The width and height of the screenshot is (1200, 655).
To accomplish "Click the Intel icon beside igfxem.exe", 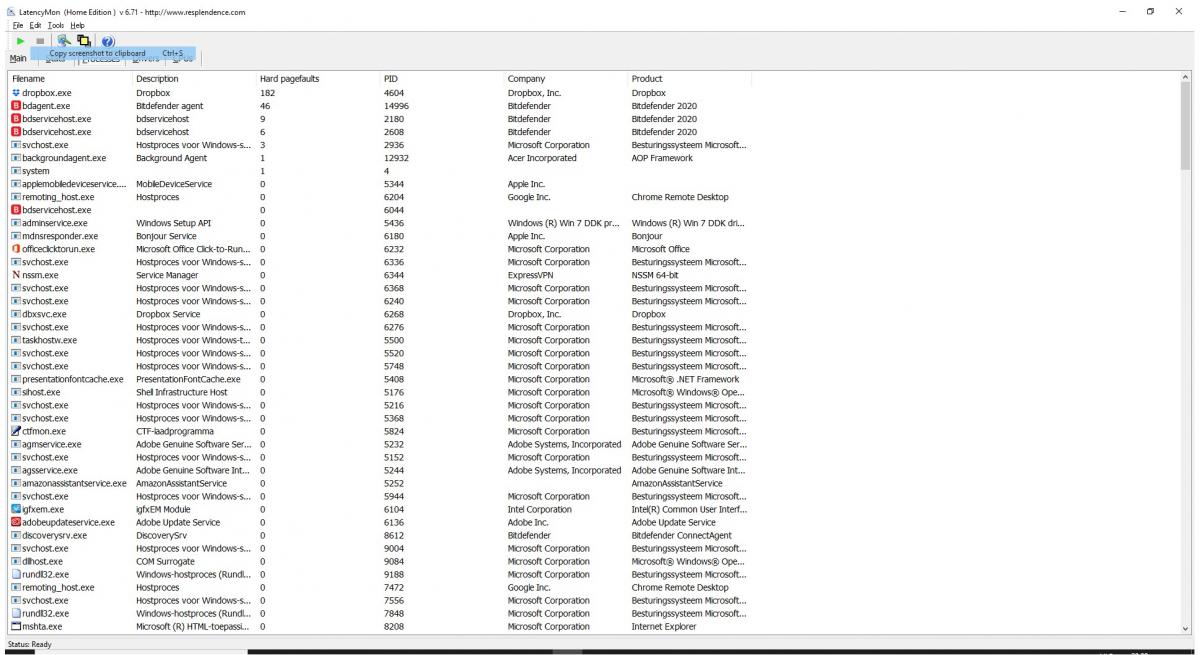I will point(16,509).
